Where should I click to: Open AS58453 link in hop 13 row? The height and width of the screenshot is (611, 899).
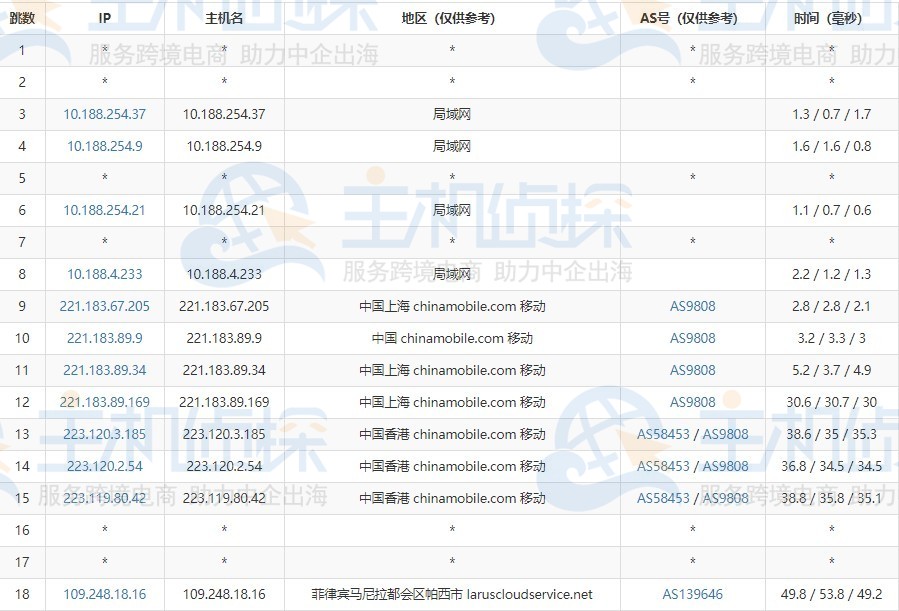pos(663,434)
